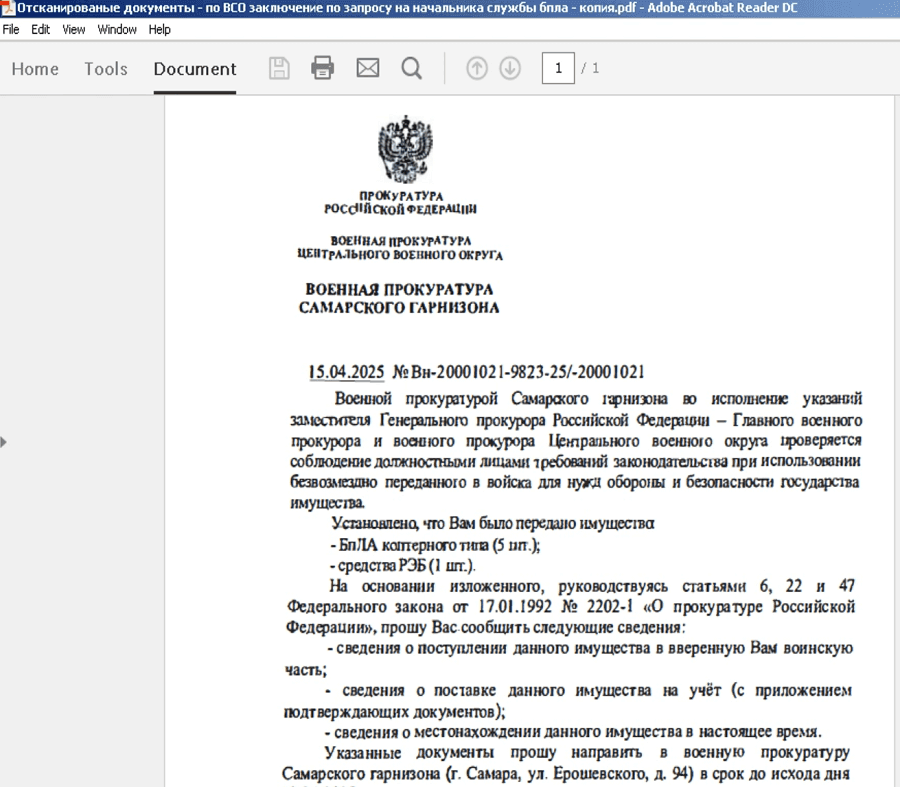Image resolution: width=900 pixels, height=787 pixels.
Task: Expand the left navigation pane arrow
Action: click(4, 440)
